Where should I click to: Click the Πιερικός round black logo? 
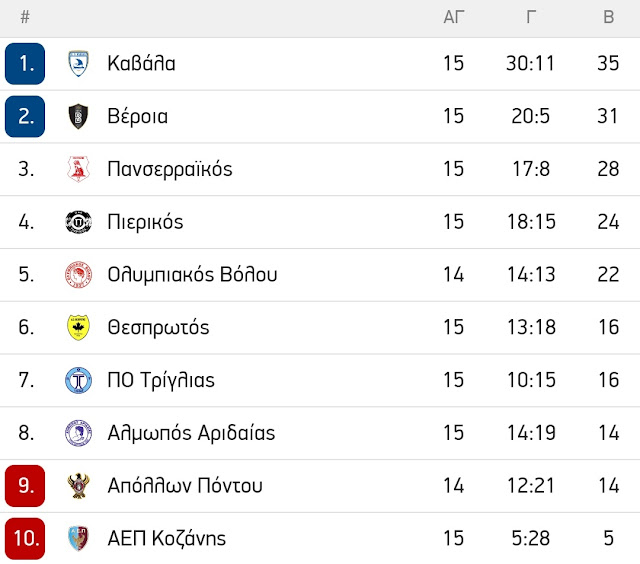(x=78, y=222)
